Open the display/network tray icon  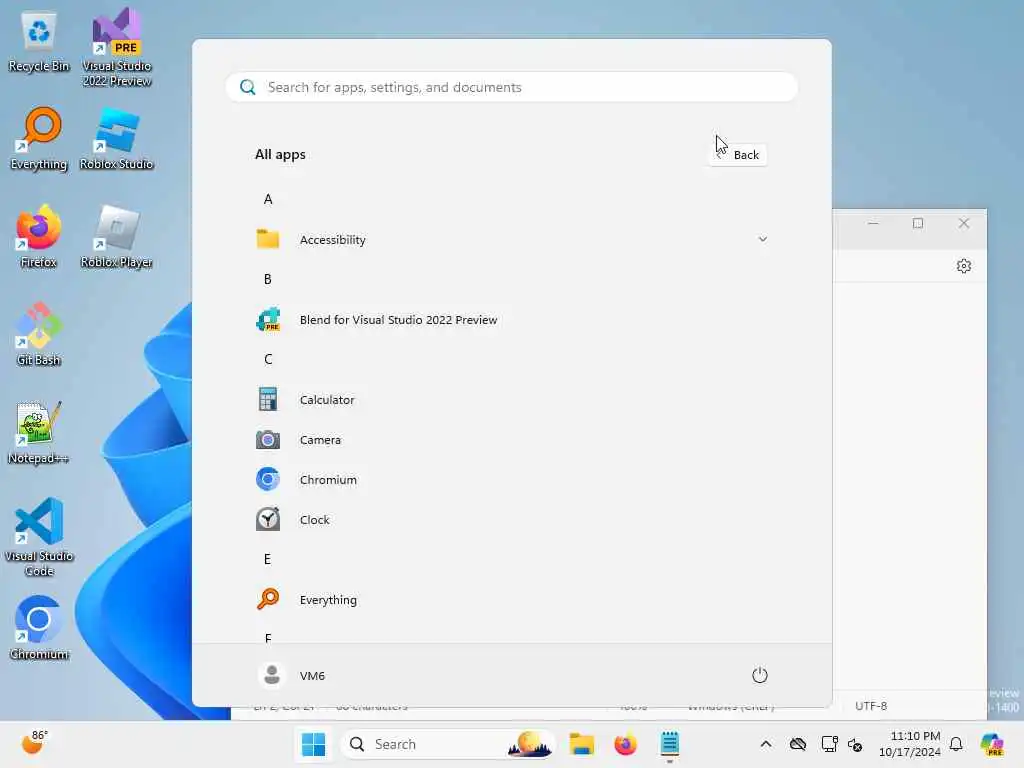[x=829, y=744]
